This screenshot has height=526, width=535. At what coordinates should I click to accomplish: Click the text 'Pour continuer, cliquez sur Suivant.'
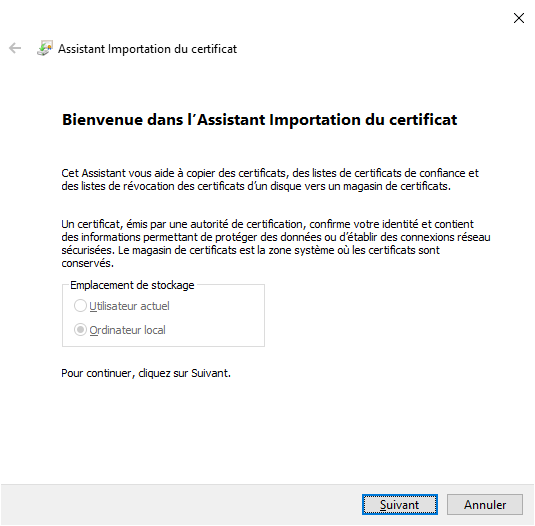(x=146, y=373)
